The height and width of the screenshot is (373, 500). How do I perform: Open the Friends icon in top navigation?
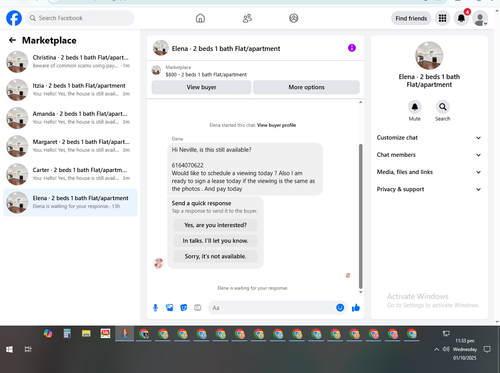click(247, 18)
